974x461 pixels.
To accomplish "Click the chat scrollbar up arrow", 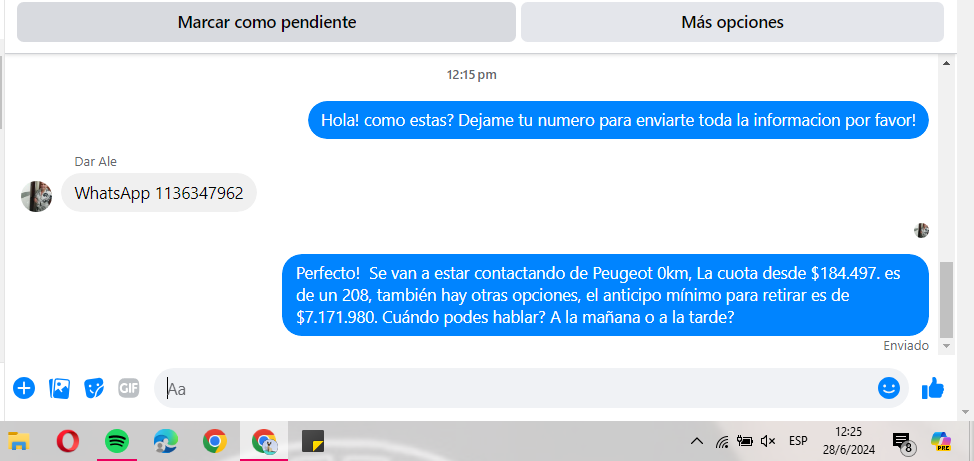I will [946, 63].
